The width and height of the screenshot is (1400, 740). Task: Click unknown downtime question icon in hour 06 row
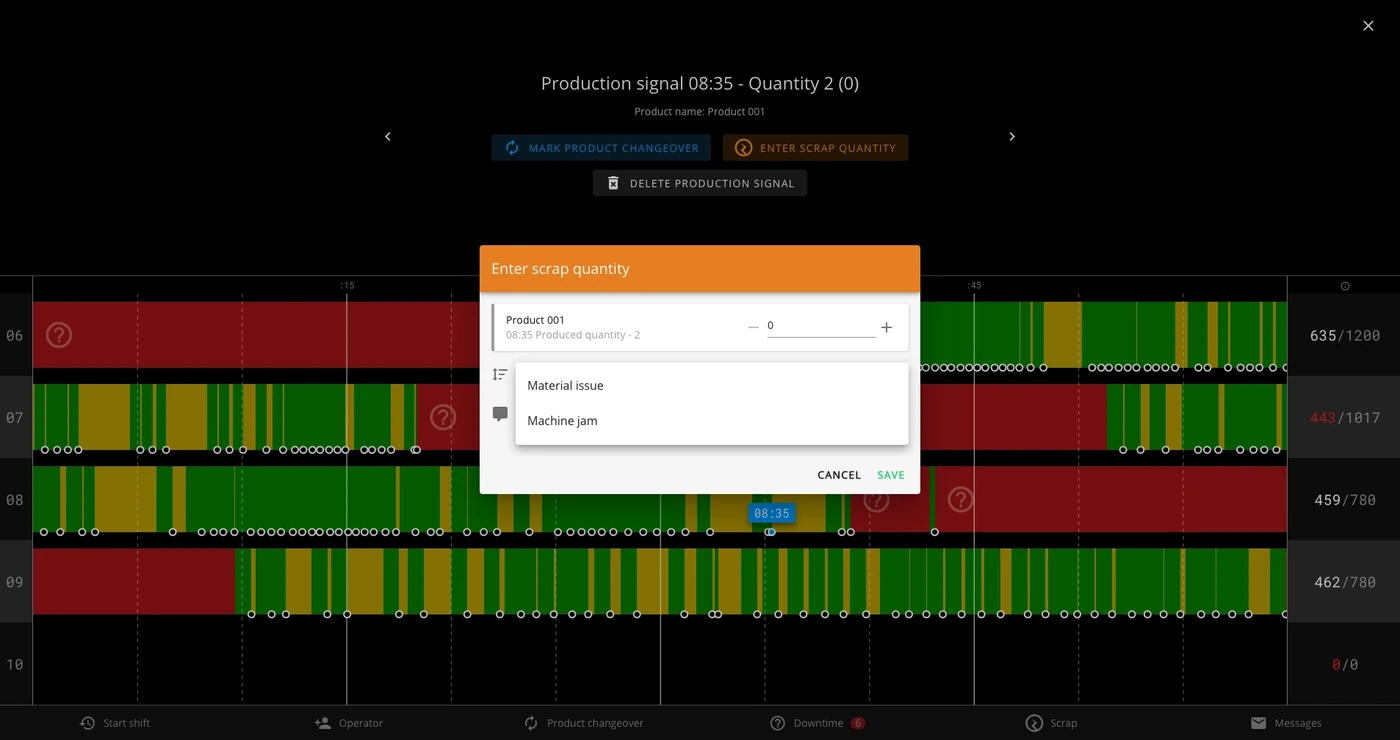point(59,335)
